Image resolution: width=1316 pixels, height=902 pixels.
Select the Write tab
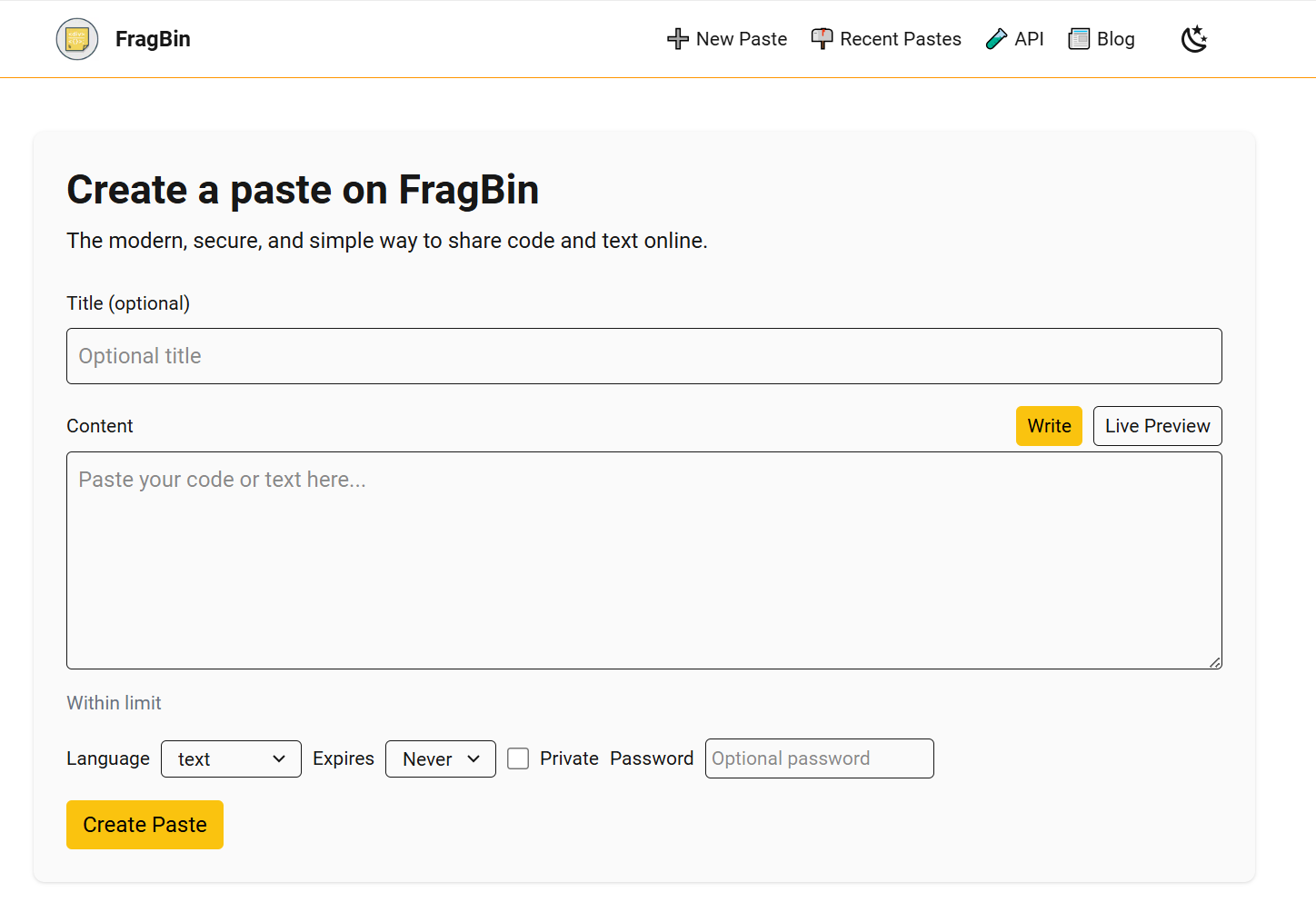coord(1049,426)
